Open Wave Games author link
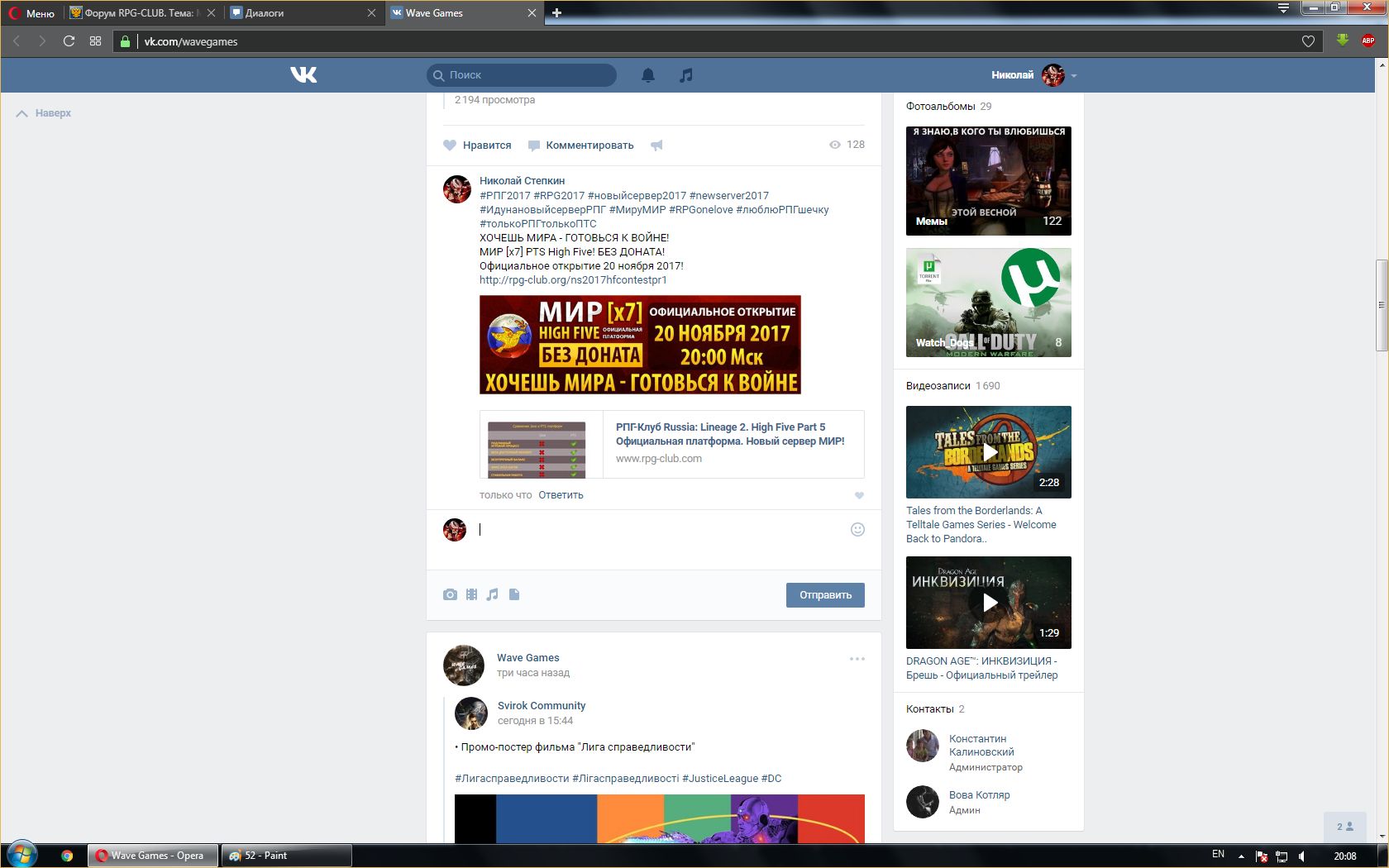The image size is (1389, 868). click(527, 658)
